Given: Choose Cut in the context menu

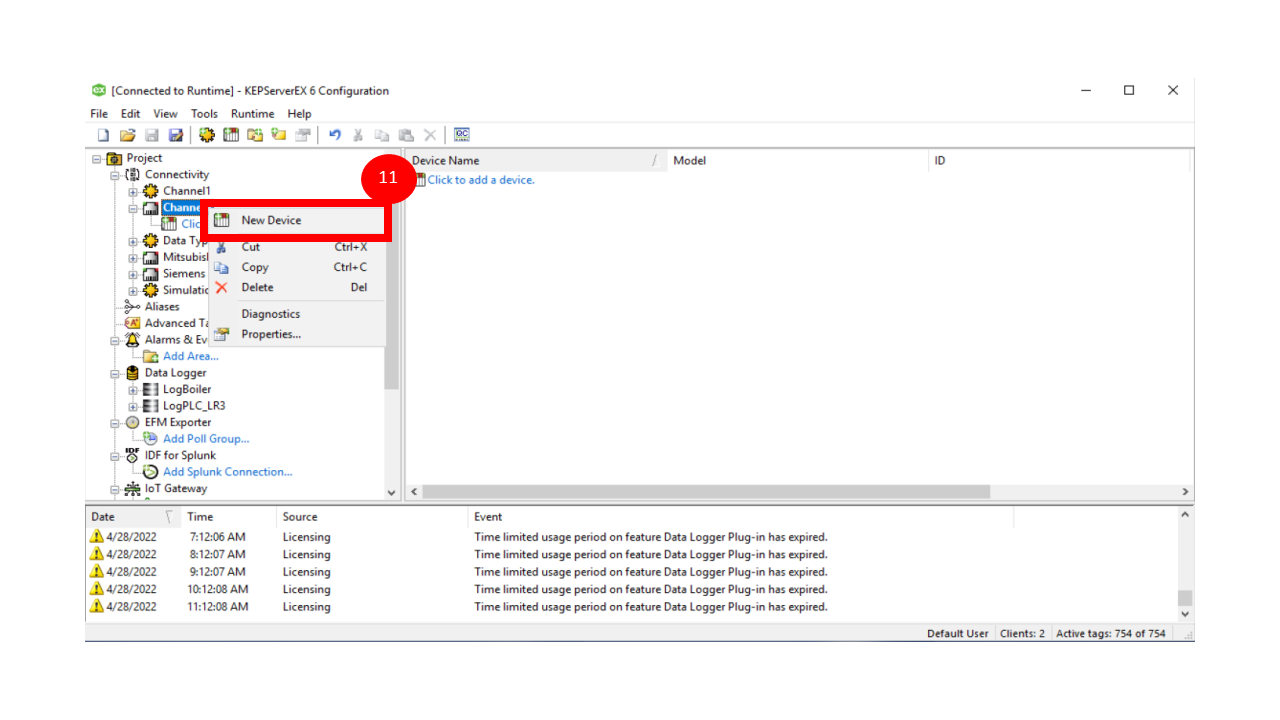Looking at the screenshot, I should click(296, 247).
